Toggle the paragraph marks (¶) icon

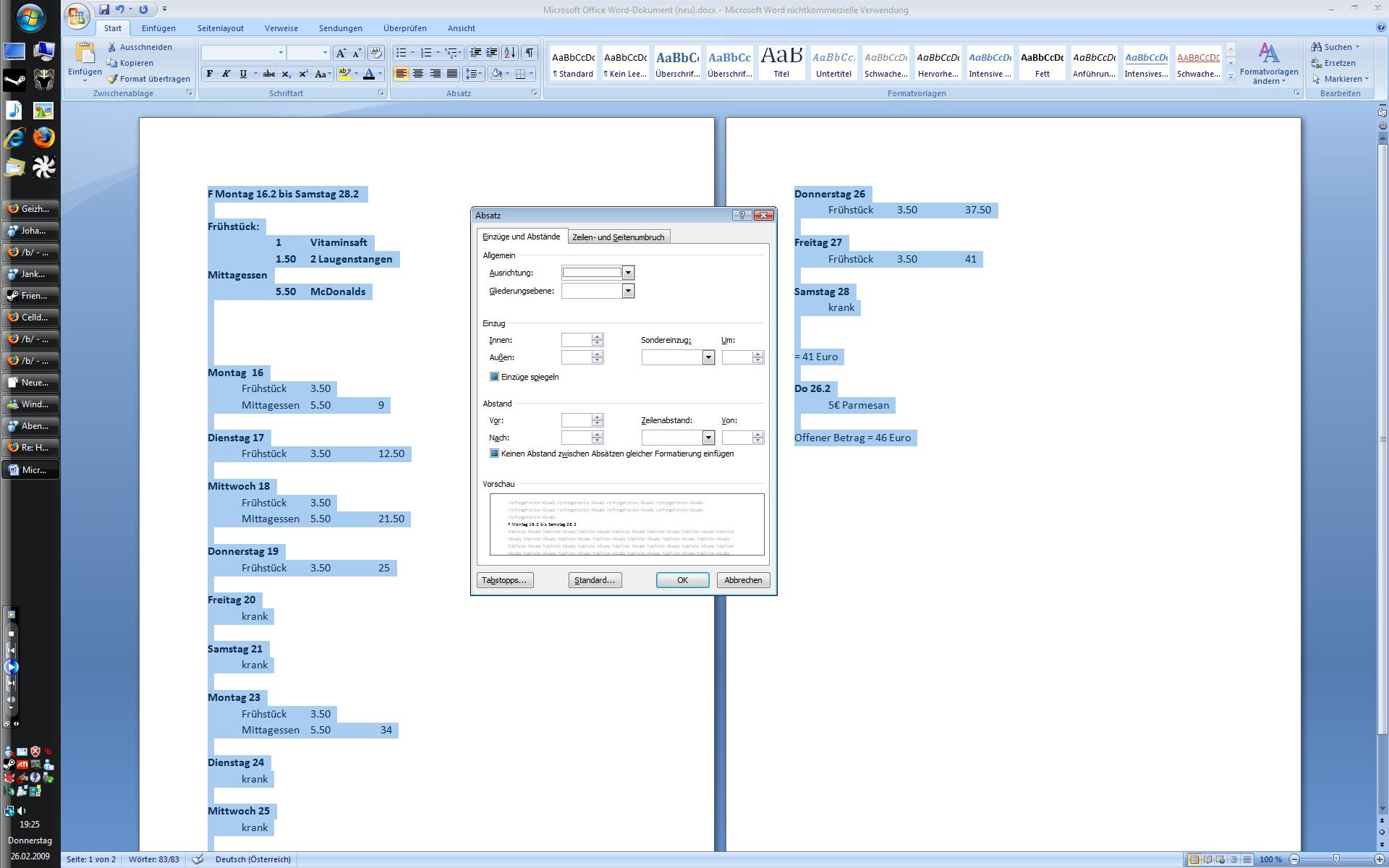point(530,53)
